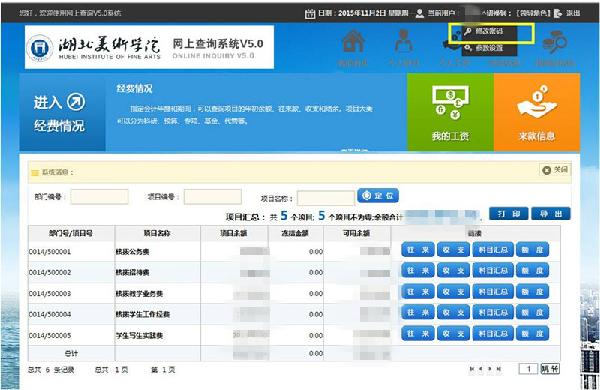The image size is (600, 390).
Task: Click 额度 for project 0014/500003
Action: pyautogui.click(x=532, y=291)
